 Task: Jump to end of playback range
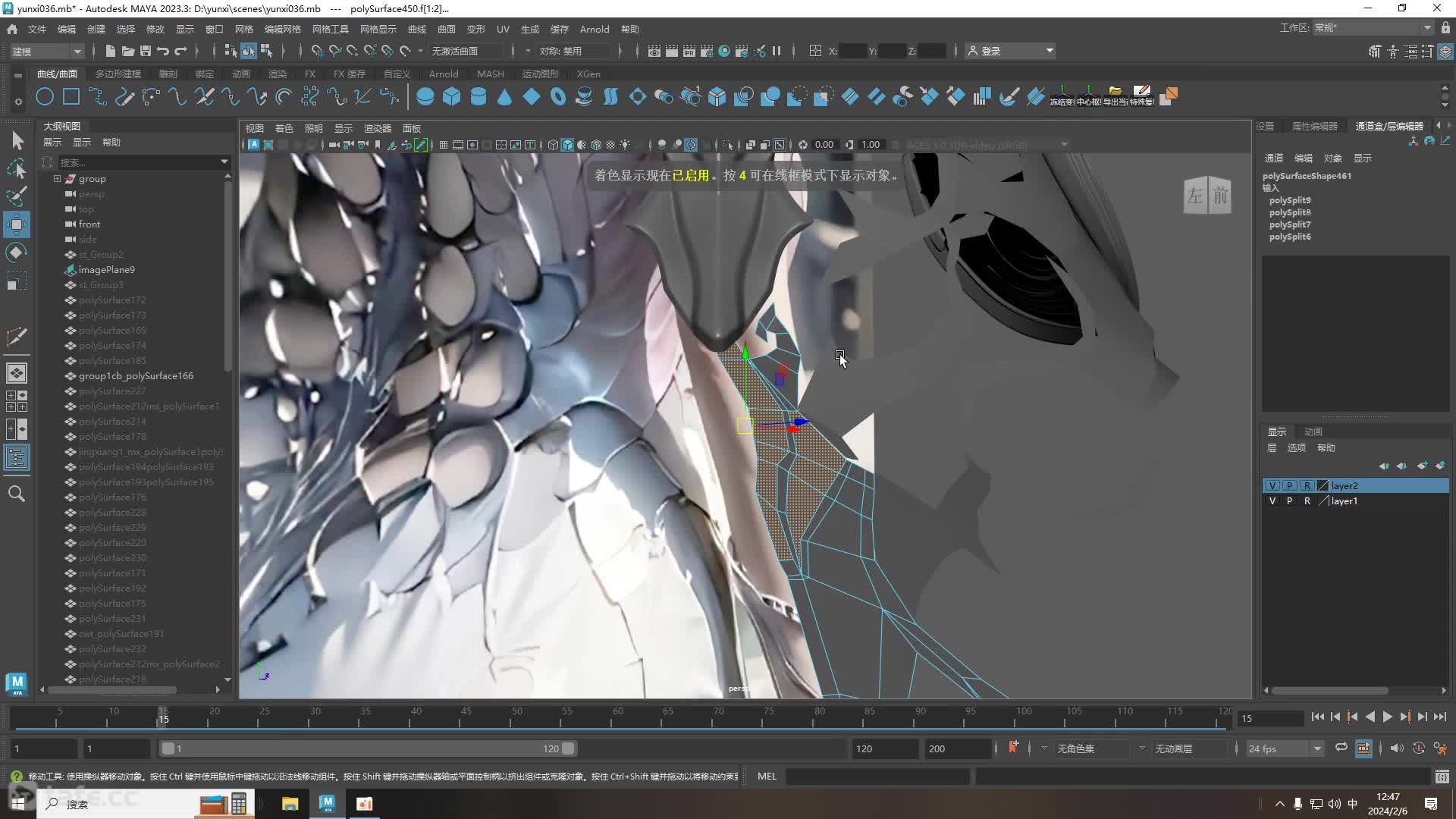[x=1440, y=717]
